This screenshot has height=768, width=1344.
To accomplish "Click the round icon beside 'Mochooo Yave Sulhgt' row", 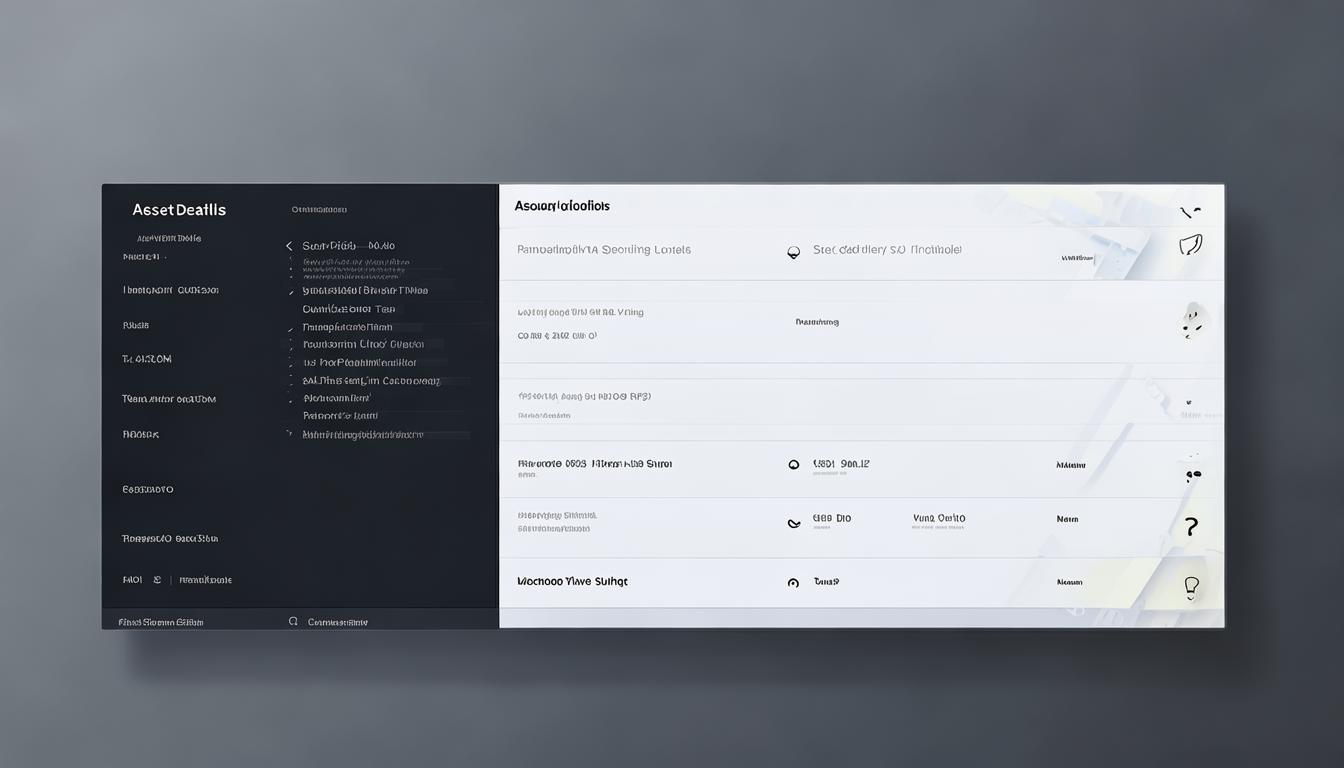I will [793, 582].
